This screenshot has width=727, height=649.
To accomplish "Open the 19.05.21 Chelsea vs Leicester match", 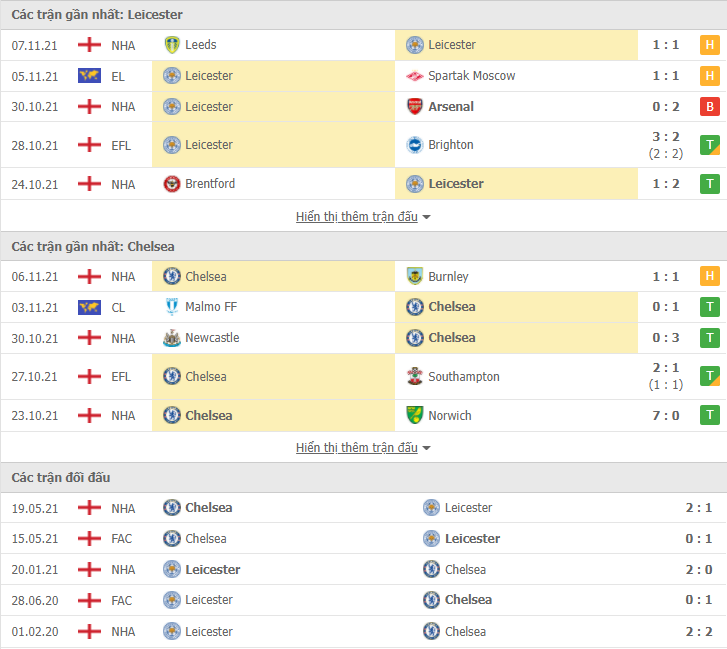I will coord(364,508).
